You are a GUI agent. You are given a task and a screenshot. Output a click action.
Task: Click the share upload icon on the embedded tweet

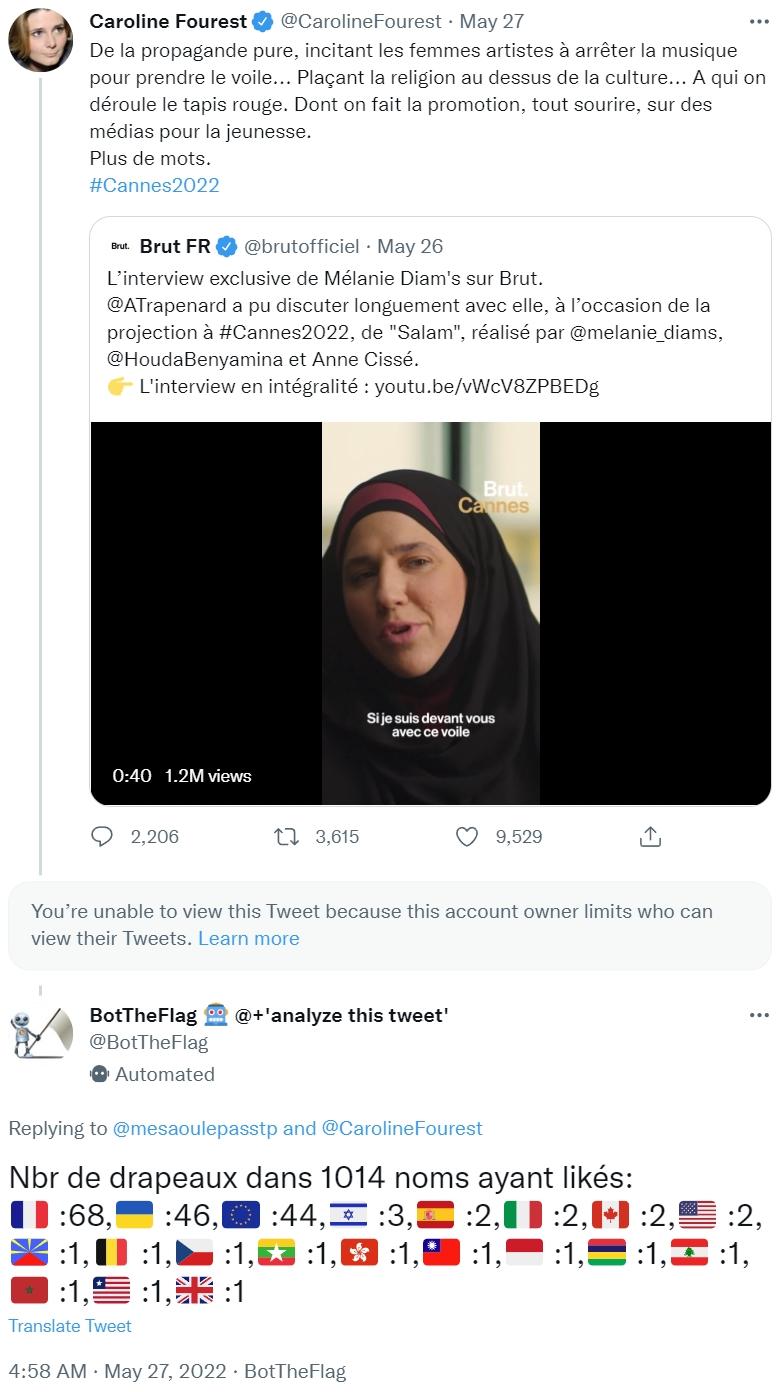[651, 837]
